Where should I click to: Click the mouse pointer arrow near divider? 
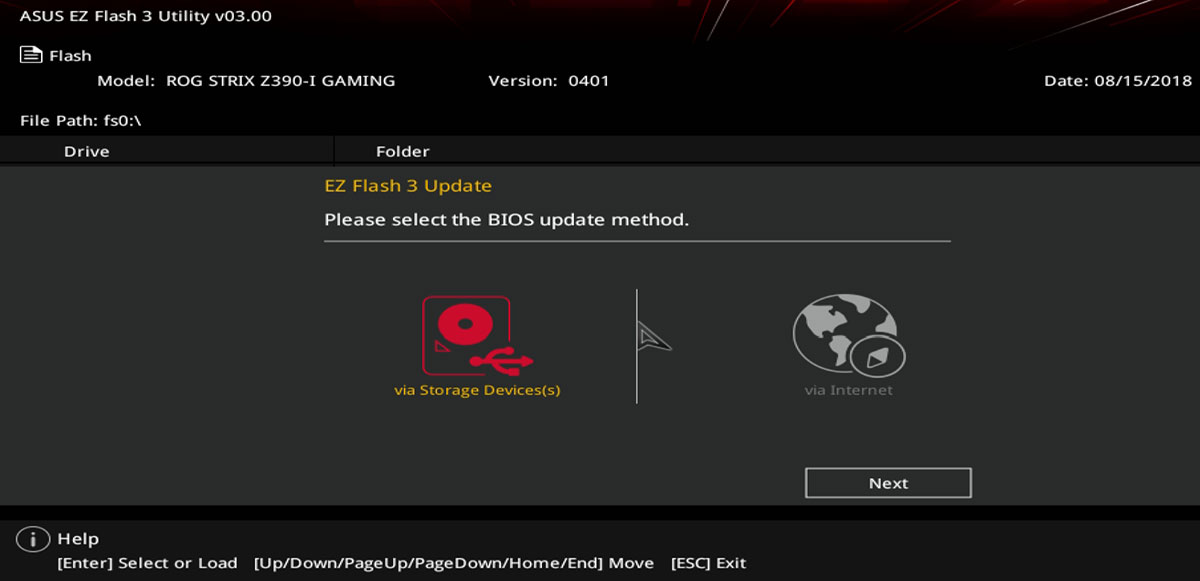point(654,337)
